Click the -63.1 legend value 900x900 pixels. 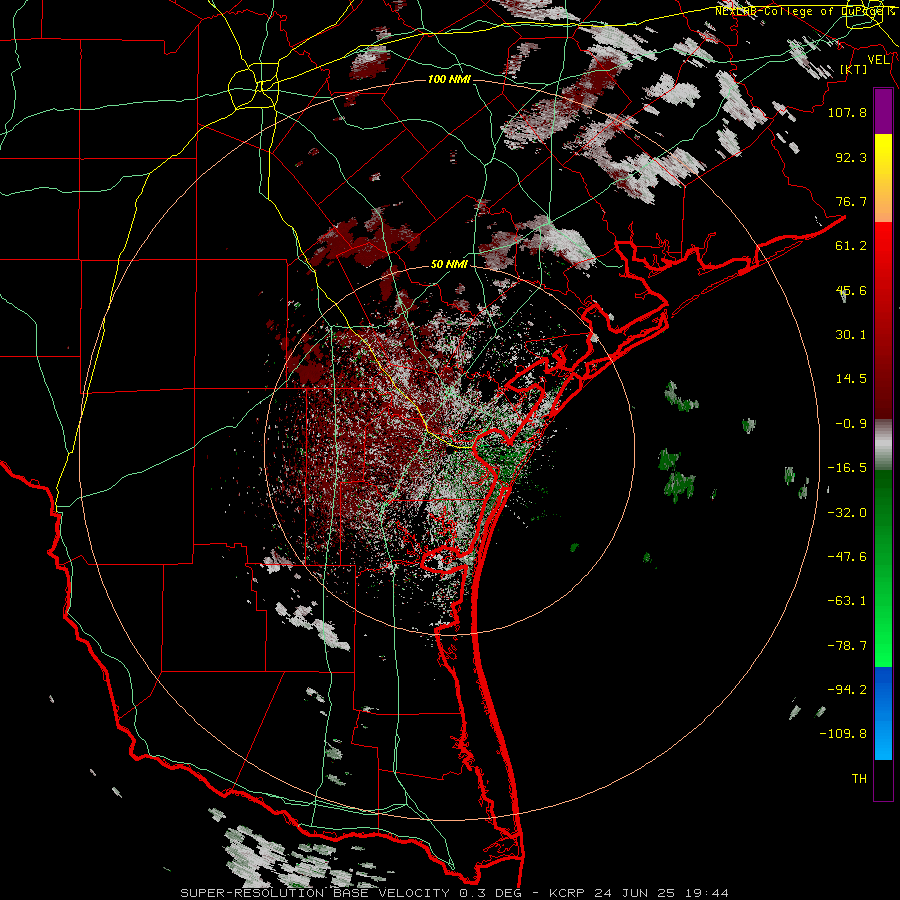pos(847,601)
